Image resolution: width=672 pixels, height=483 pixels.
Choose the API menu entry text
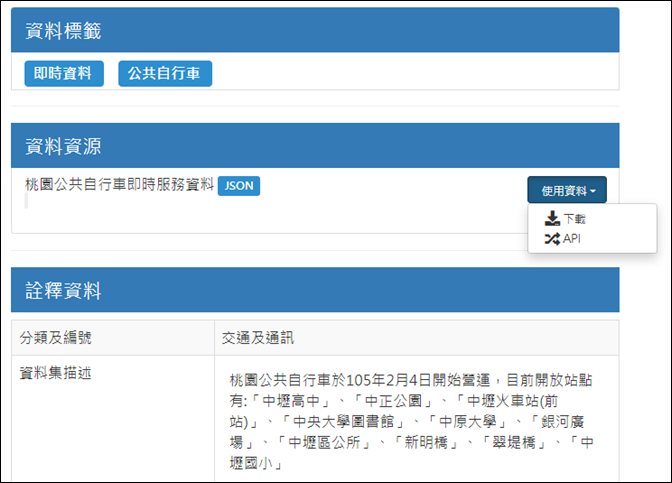click(572, 239)
